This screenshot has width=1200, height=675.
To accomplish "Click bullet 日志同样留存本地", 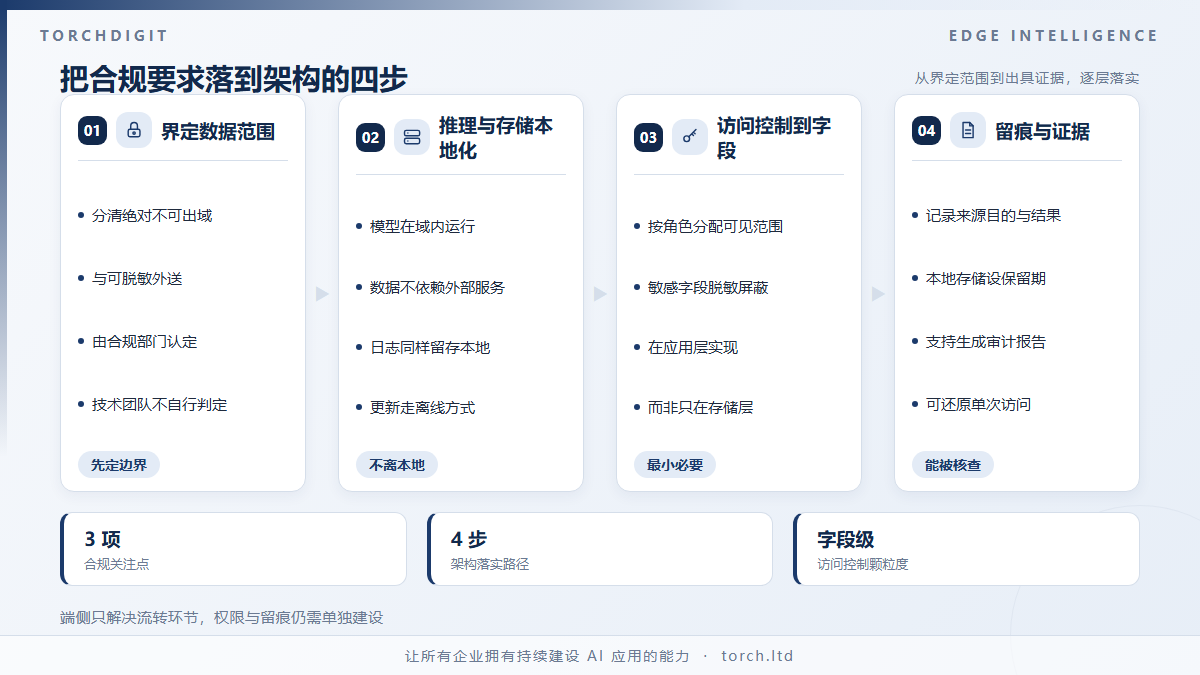I will tap(430, 348).
